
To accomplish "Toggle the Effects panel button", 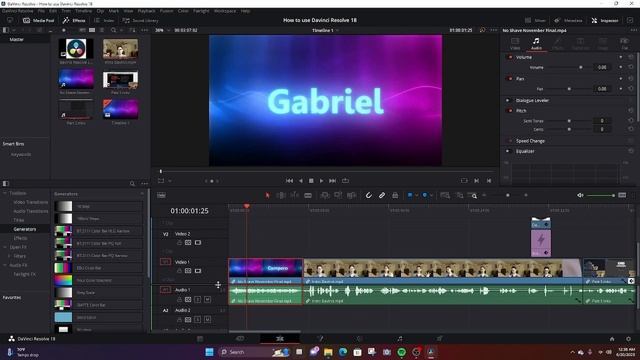I will tap(74, 20).
